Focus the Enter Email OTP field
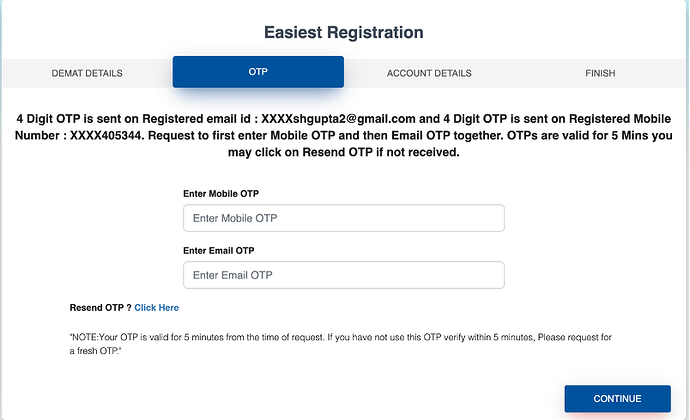The width and height of the screenshot is (690, 420). coord(343,275)
